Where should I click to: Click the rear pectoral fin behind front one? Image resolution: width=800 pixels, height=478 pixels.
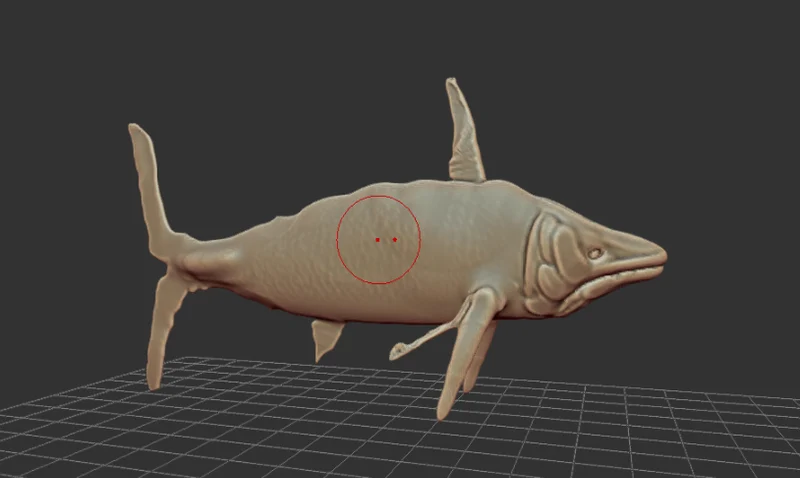click(x=482, y=357)
